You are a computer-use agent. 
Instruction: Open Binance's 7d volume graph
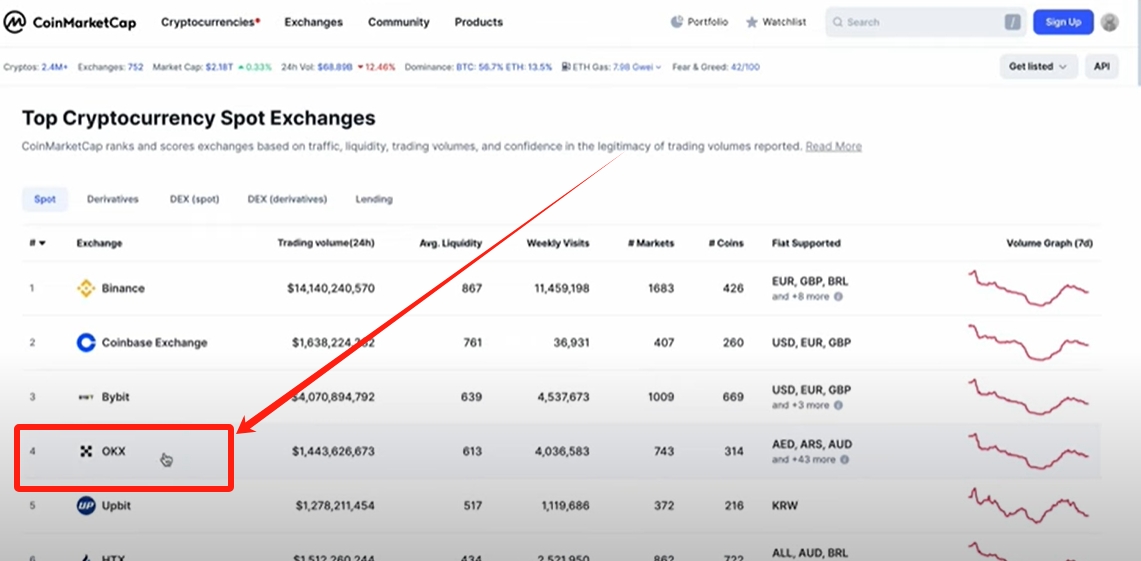[x=1028, y=288]
